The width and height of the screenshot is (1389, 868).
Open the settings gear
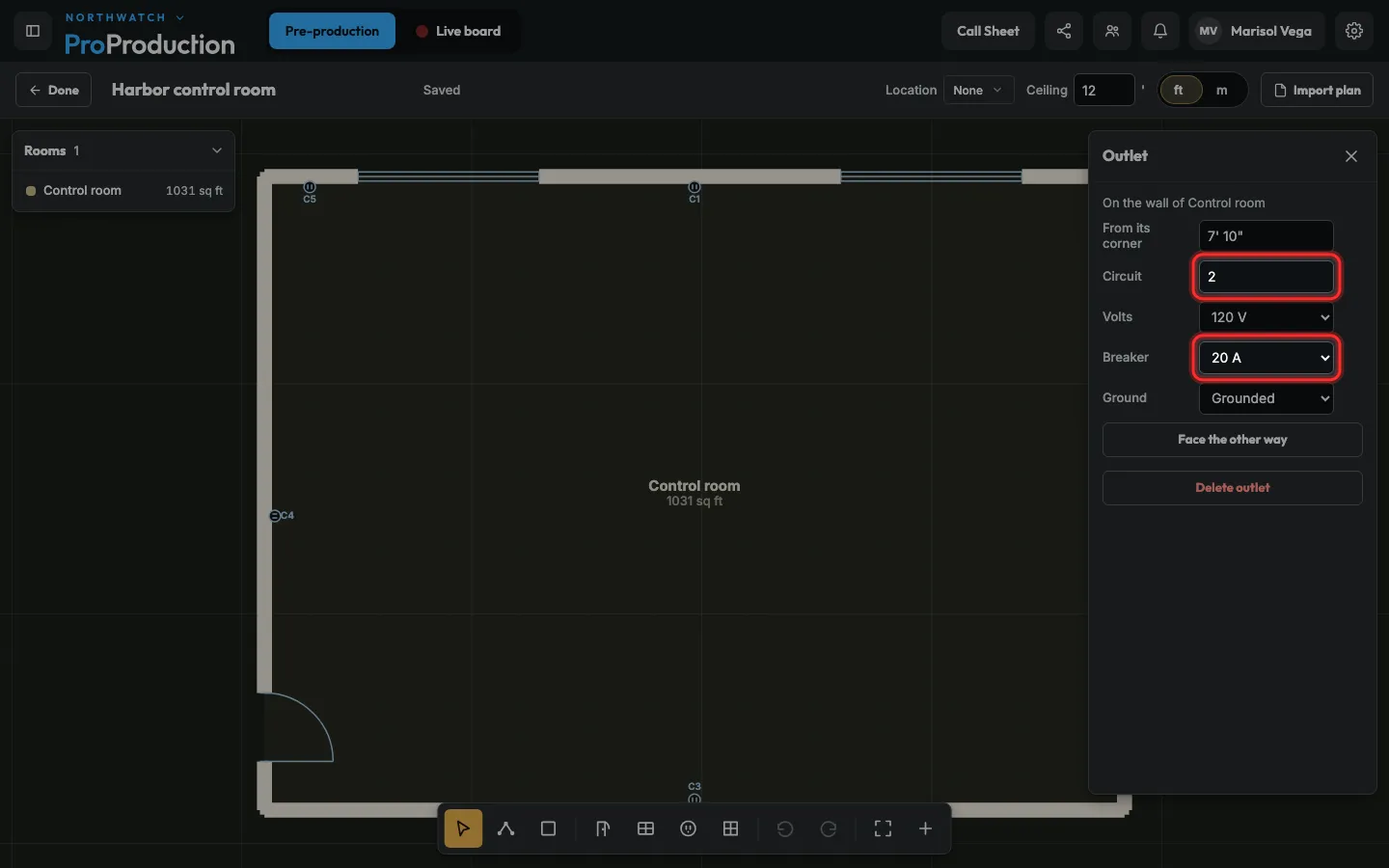(x=1353, y=31)
